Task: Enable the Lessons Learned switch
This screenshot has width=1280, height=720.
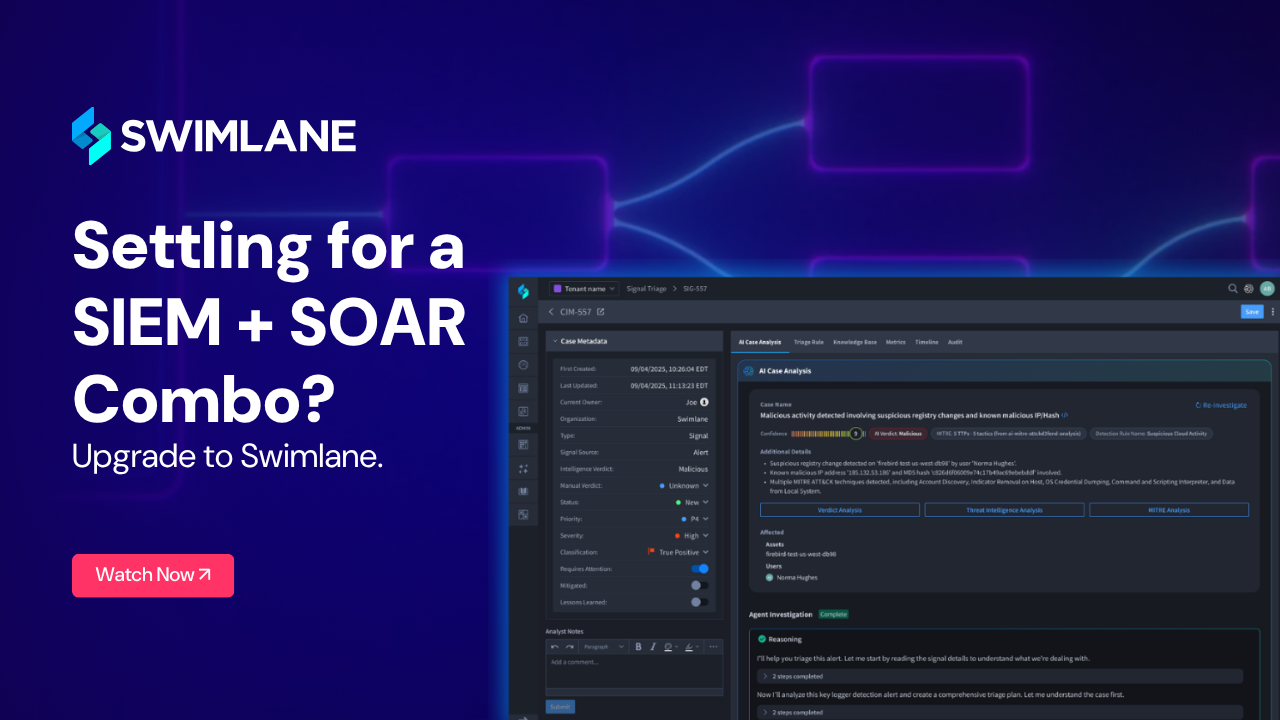Action: tap(700, 602)
